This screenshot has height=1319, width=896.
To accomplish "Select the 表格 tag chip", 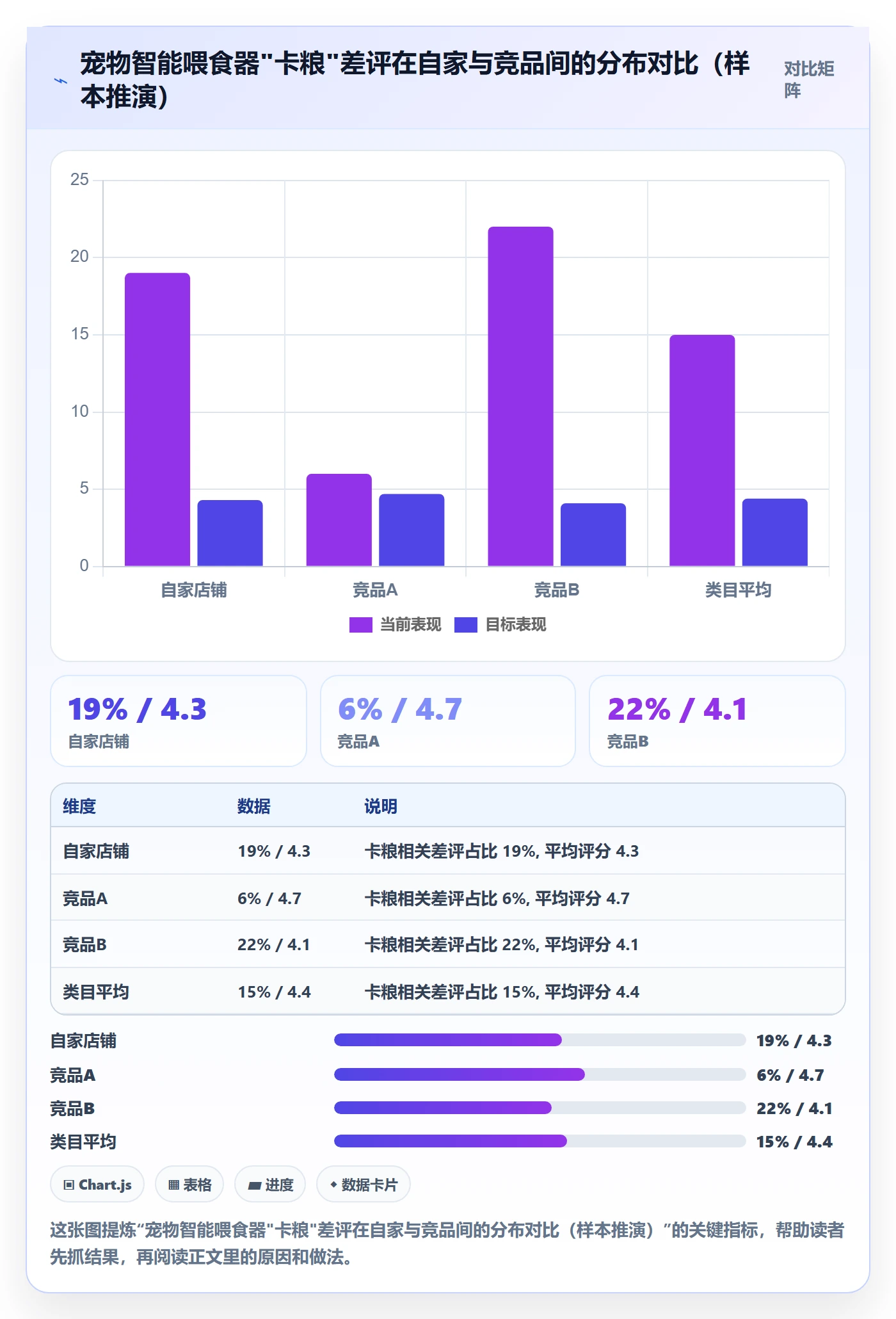I will pyautogui.click(x=189, y=1185).
